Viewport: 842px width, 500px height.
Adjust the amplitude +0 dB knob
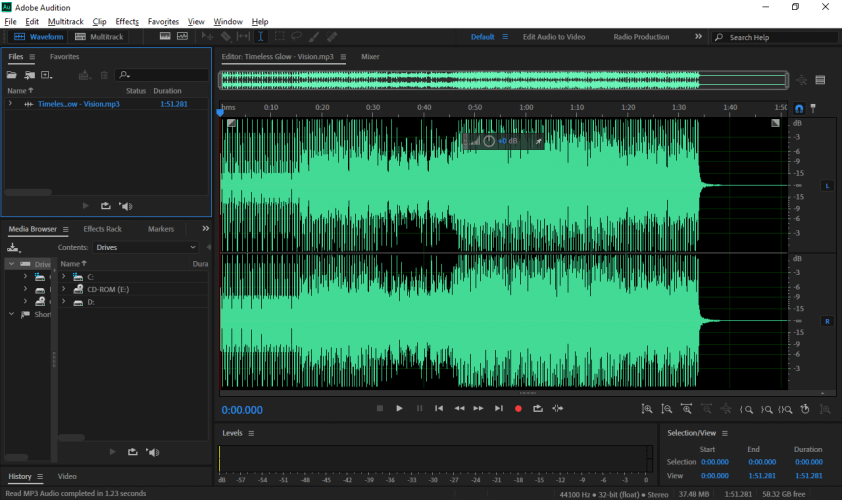489,141
